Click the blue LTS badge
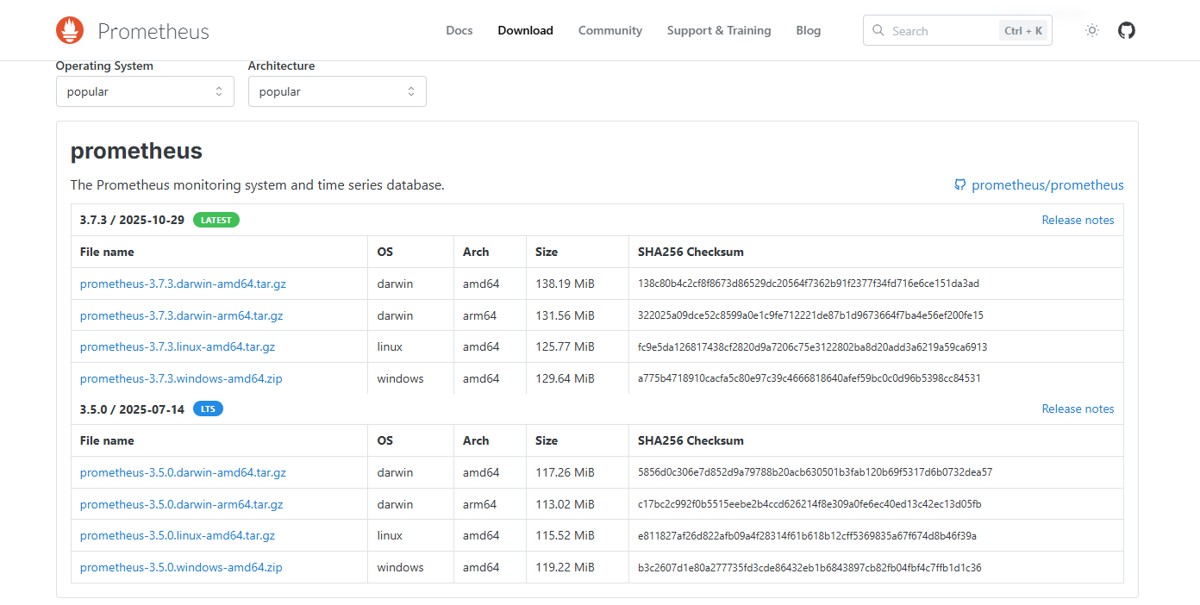Image resolution: width=1200 pixels, height=605 pixels. (x=208, y=409)
